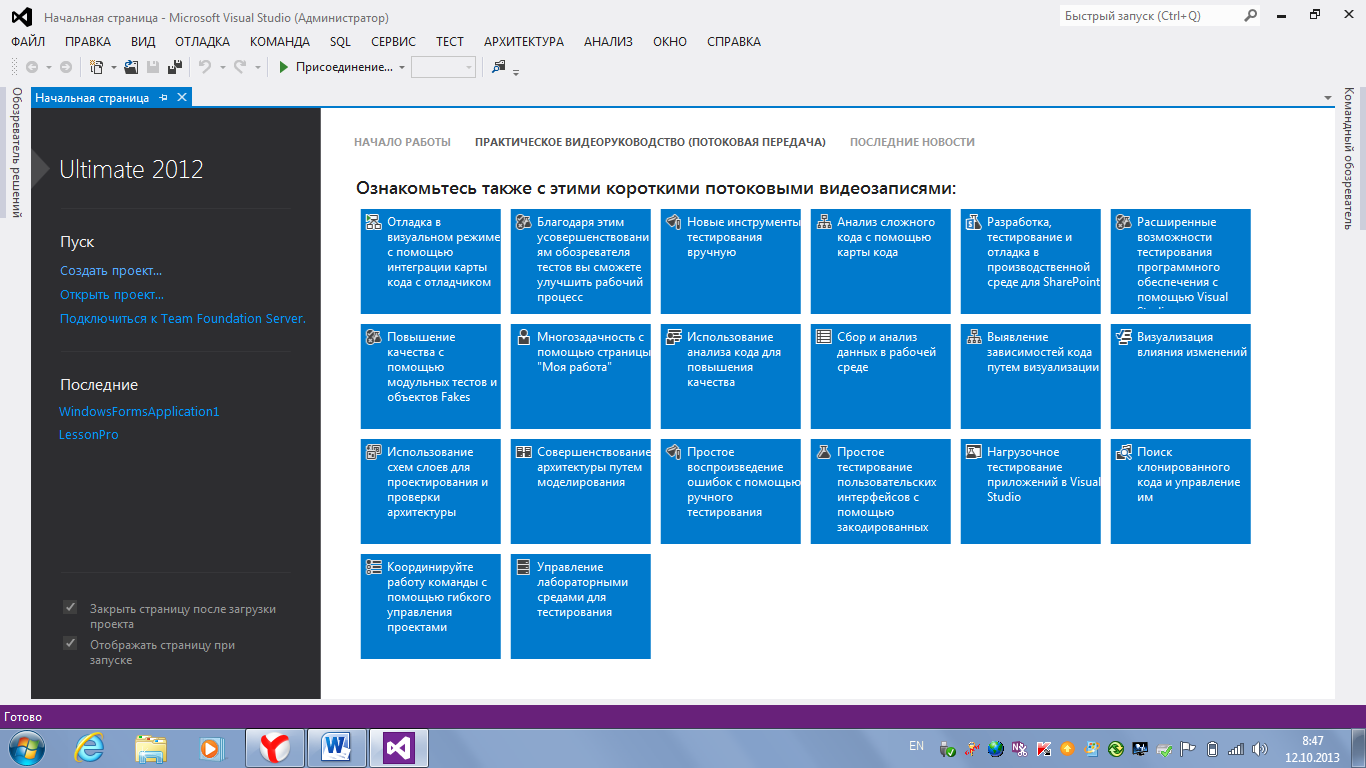
Task: Click icon on Совершенствование архитектуры tile
Action: [523, 452]
